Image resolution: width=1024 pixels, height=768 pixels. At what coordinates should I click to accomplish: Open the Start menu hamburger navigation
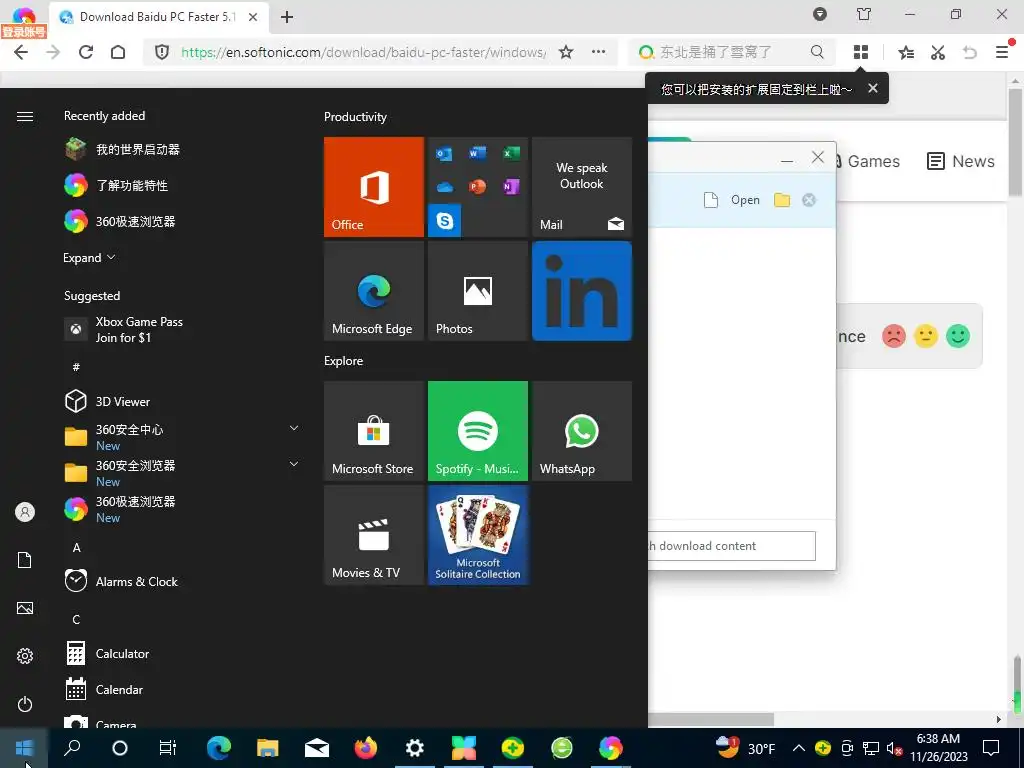coord(25,116)
